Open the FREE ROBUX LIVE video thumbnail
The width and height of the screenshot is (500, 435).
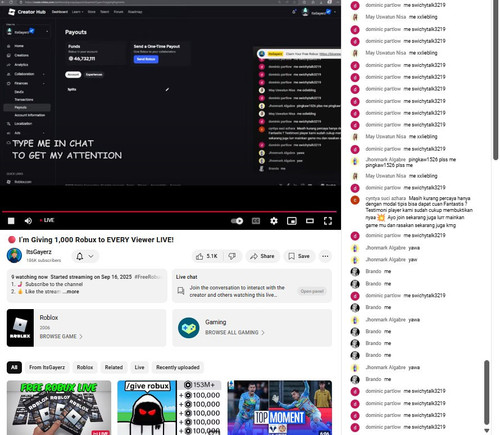pyautogui.click(x=59, y=408)
